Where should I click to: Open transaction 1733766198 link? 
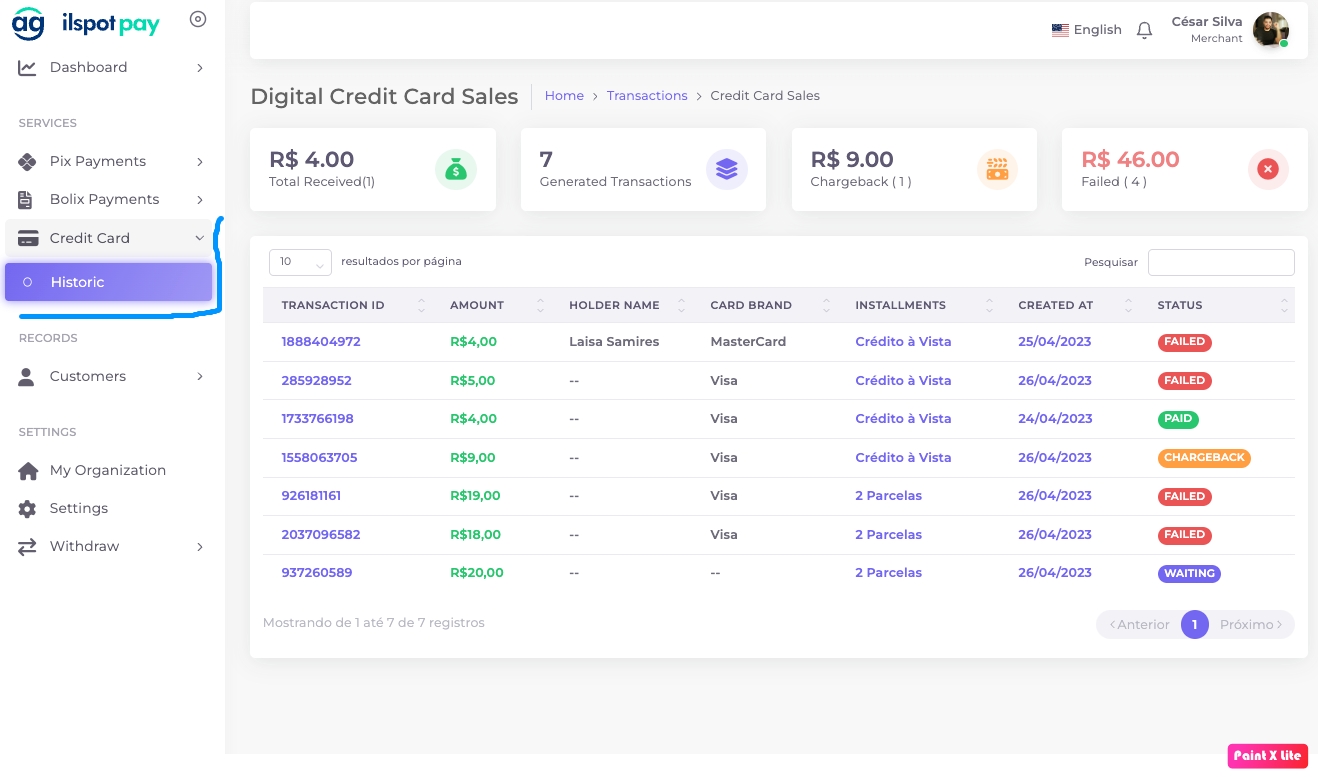[317, 419]
